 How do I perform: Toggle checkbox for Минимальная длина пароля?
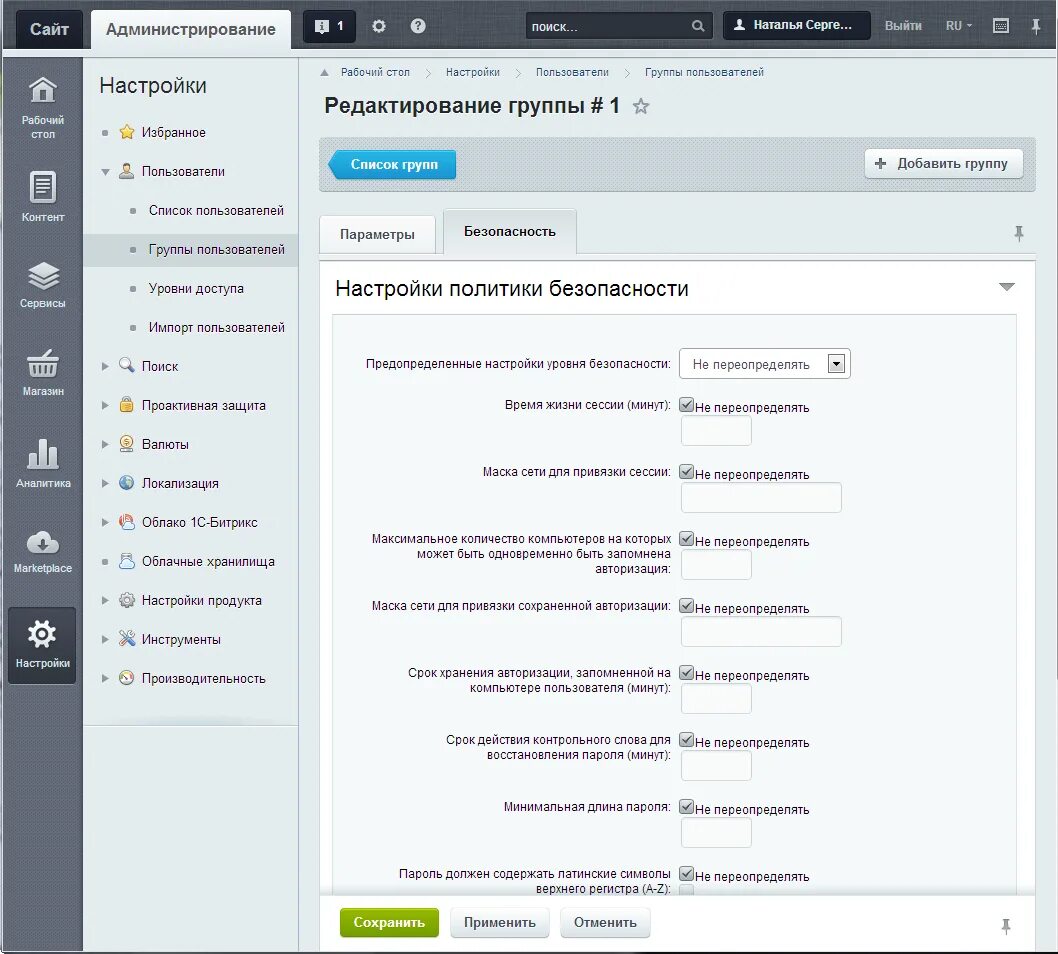pyautogui.click(x=686, y=806)
